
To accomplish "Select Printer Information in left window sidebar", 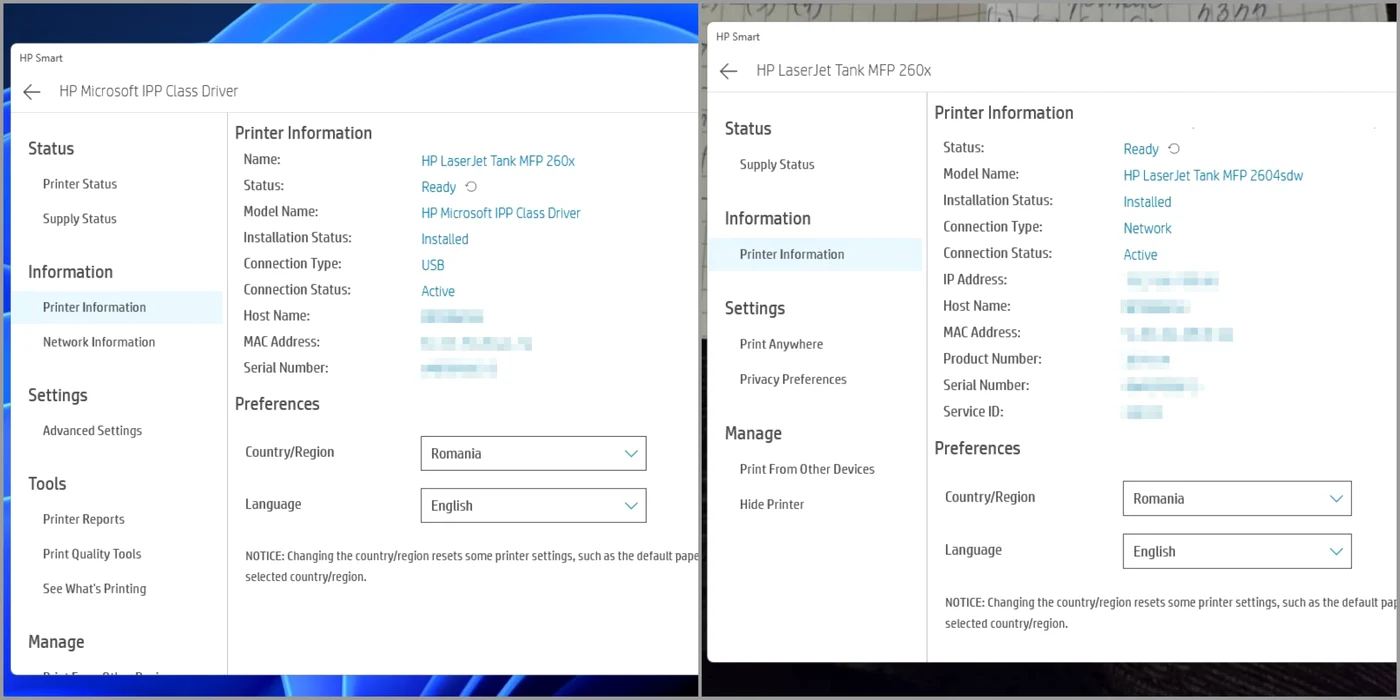I will [x=117, y=307].
